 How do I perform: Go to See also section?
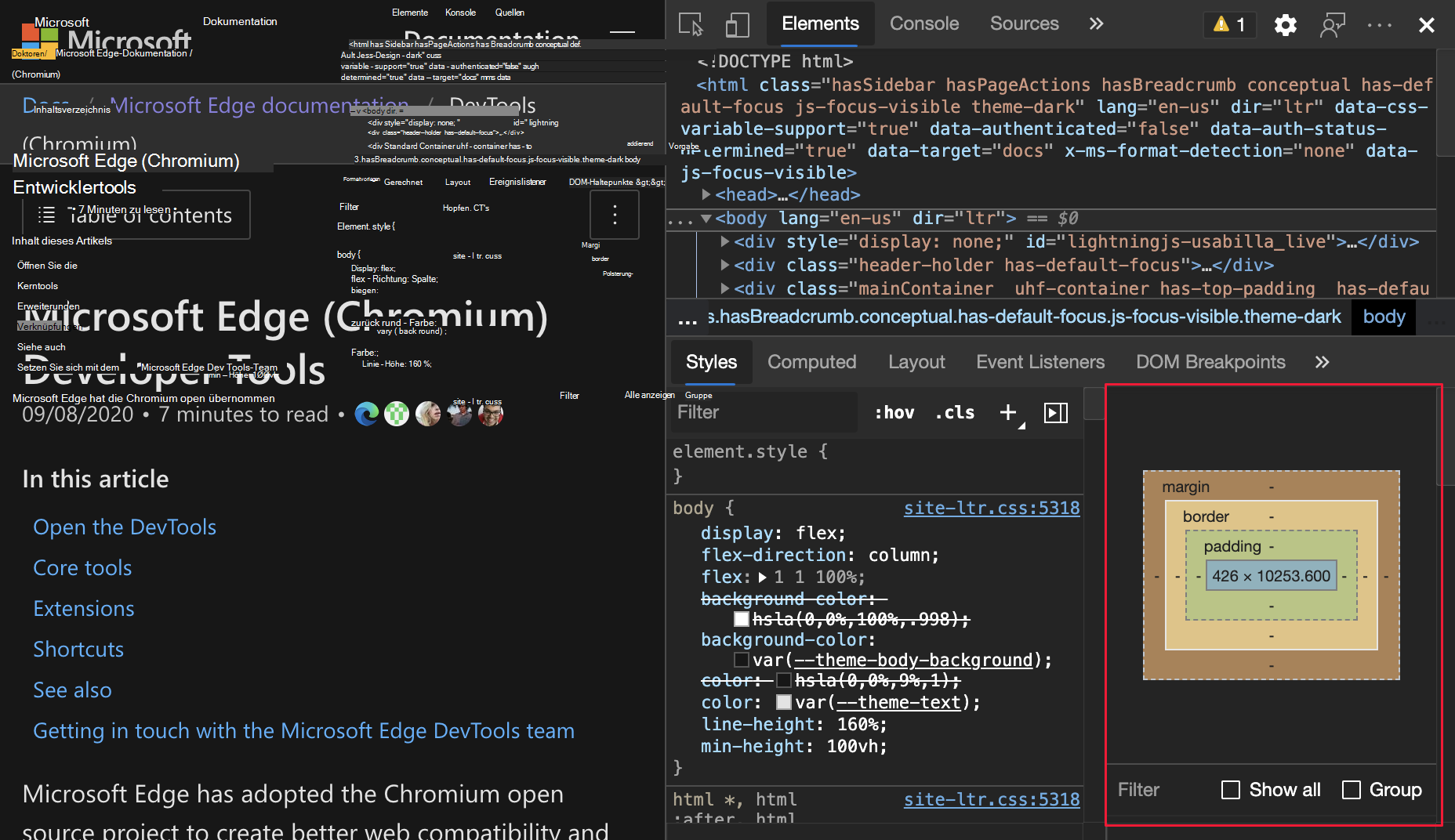tap(72, 690)
